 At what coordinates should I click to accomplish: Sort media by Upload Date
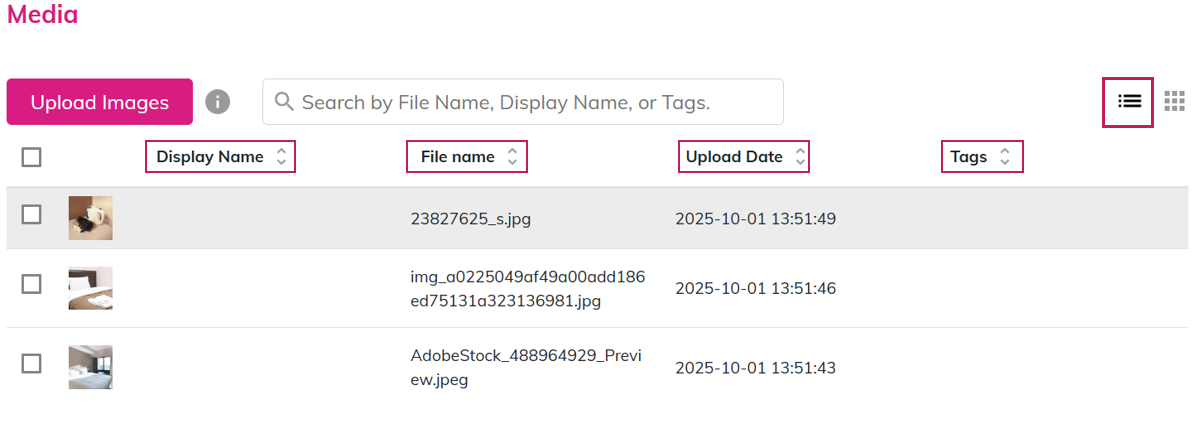pyautogui.click(x=744, y=157)
